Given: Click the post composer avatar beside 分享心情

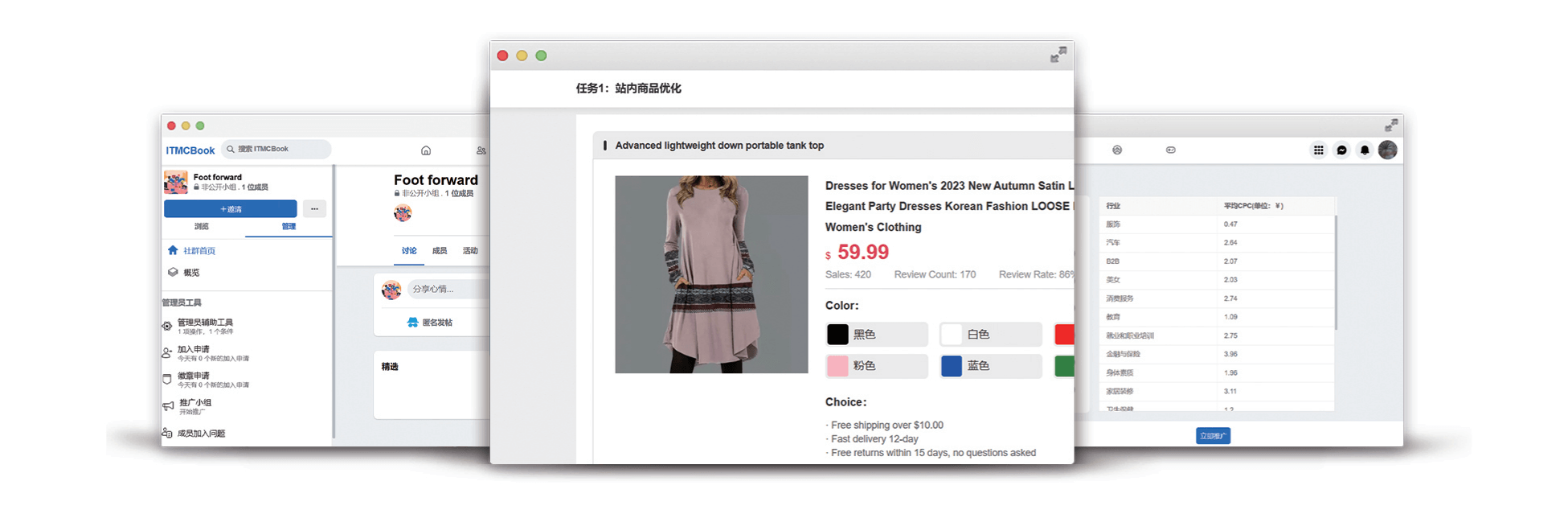Looking at the screenshot, I should click(x=391, y=290).
